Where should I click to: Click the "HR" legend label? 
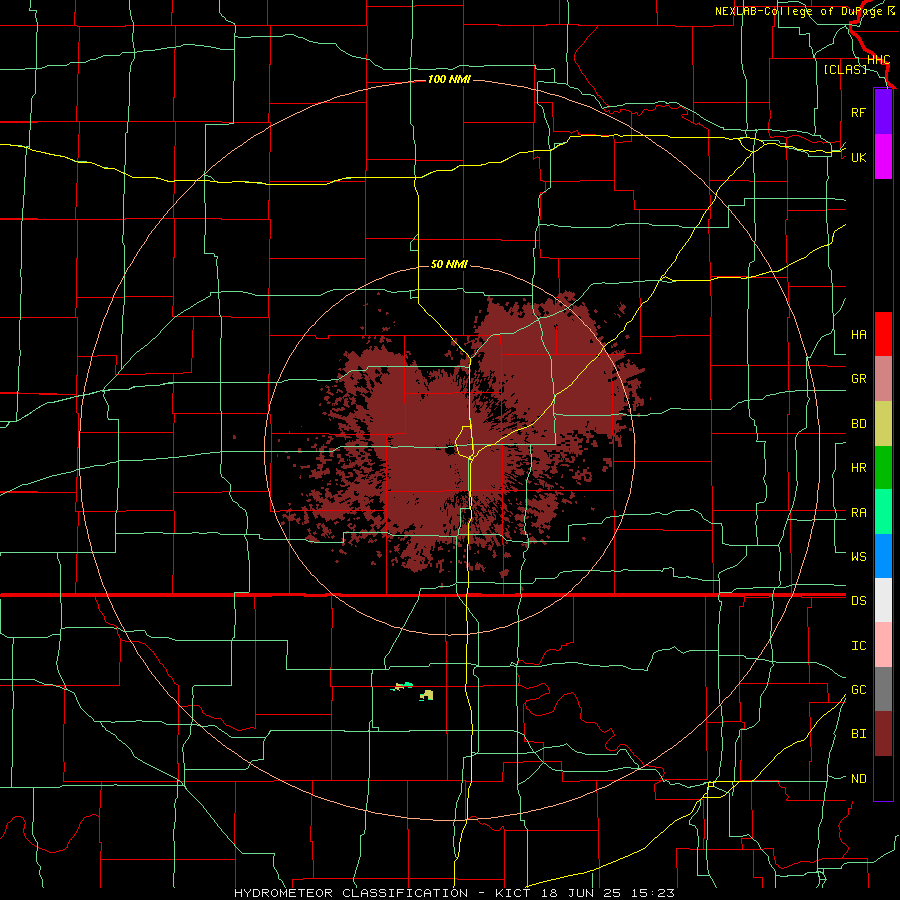click(858, 468)
